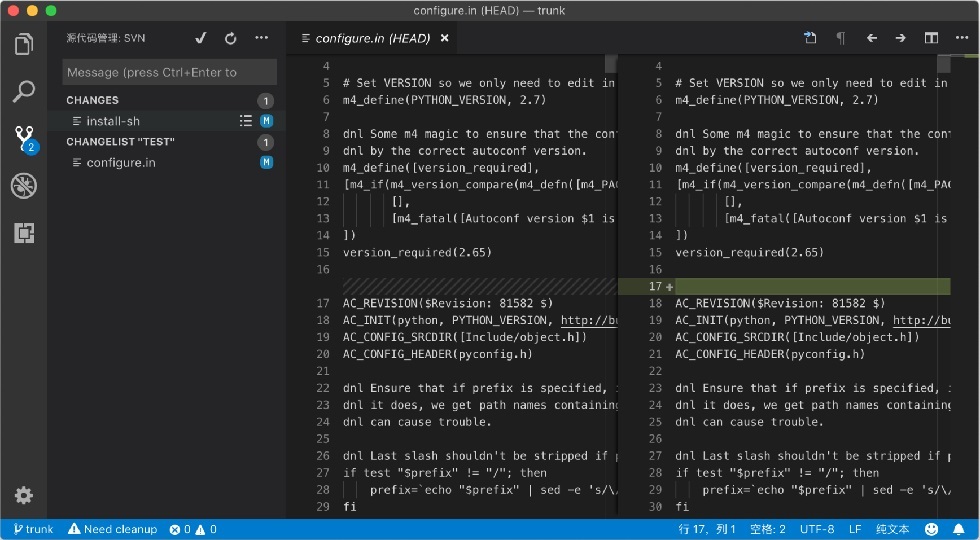Go to the previous change arrow

point(871,38)
